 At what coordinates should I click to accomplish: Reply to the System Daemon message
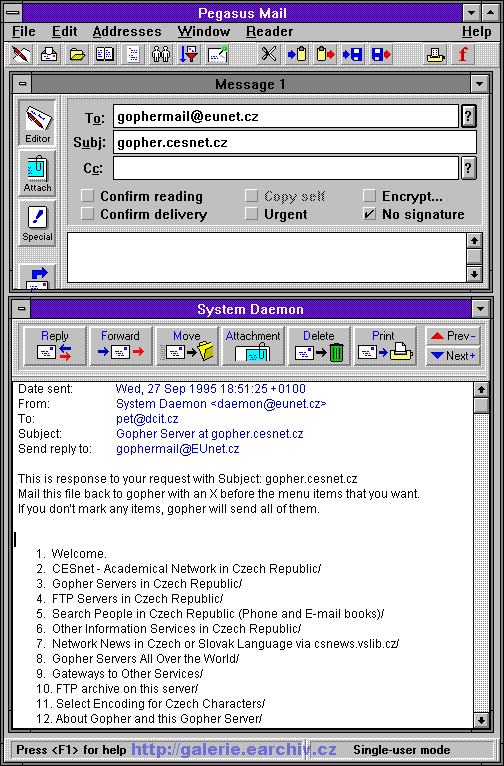55,346
